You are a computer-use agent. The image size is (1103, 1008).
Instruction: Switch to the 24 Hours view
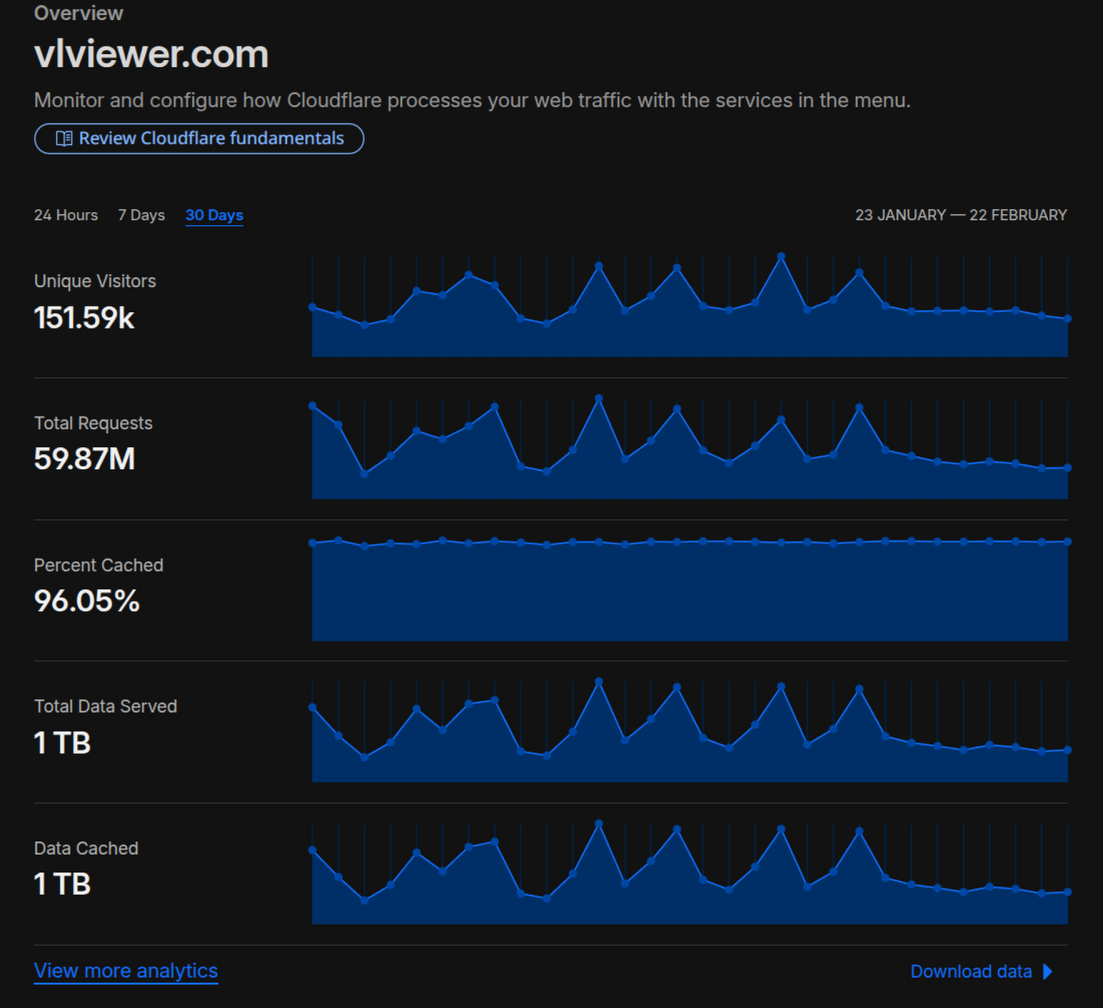pyautogui.click(x=66, y=215)
